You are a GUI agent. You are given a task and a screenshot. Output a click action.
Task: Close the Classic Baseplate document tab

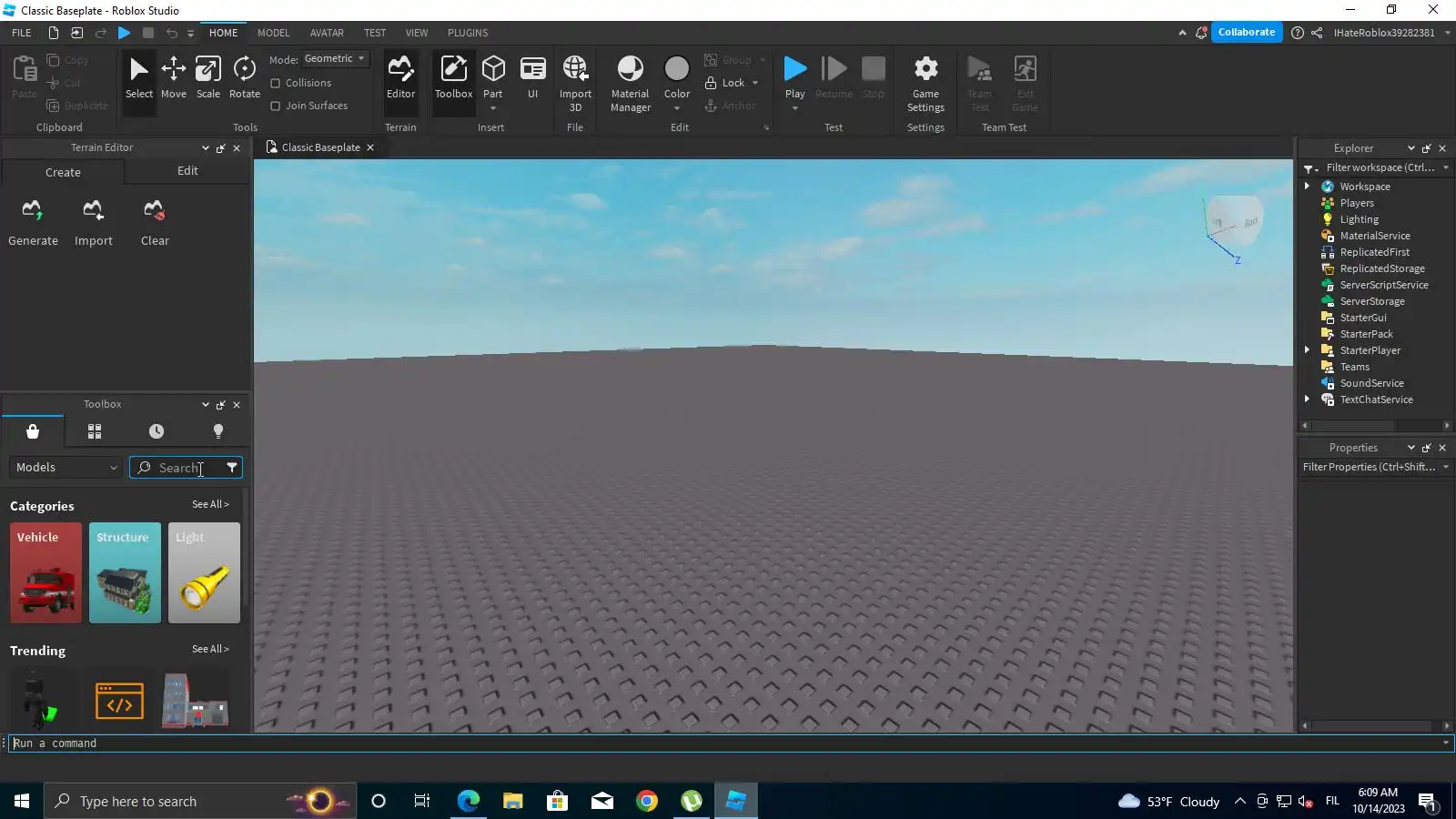(x=370, y=147)
